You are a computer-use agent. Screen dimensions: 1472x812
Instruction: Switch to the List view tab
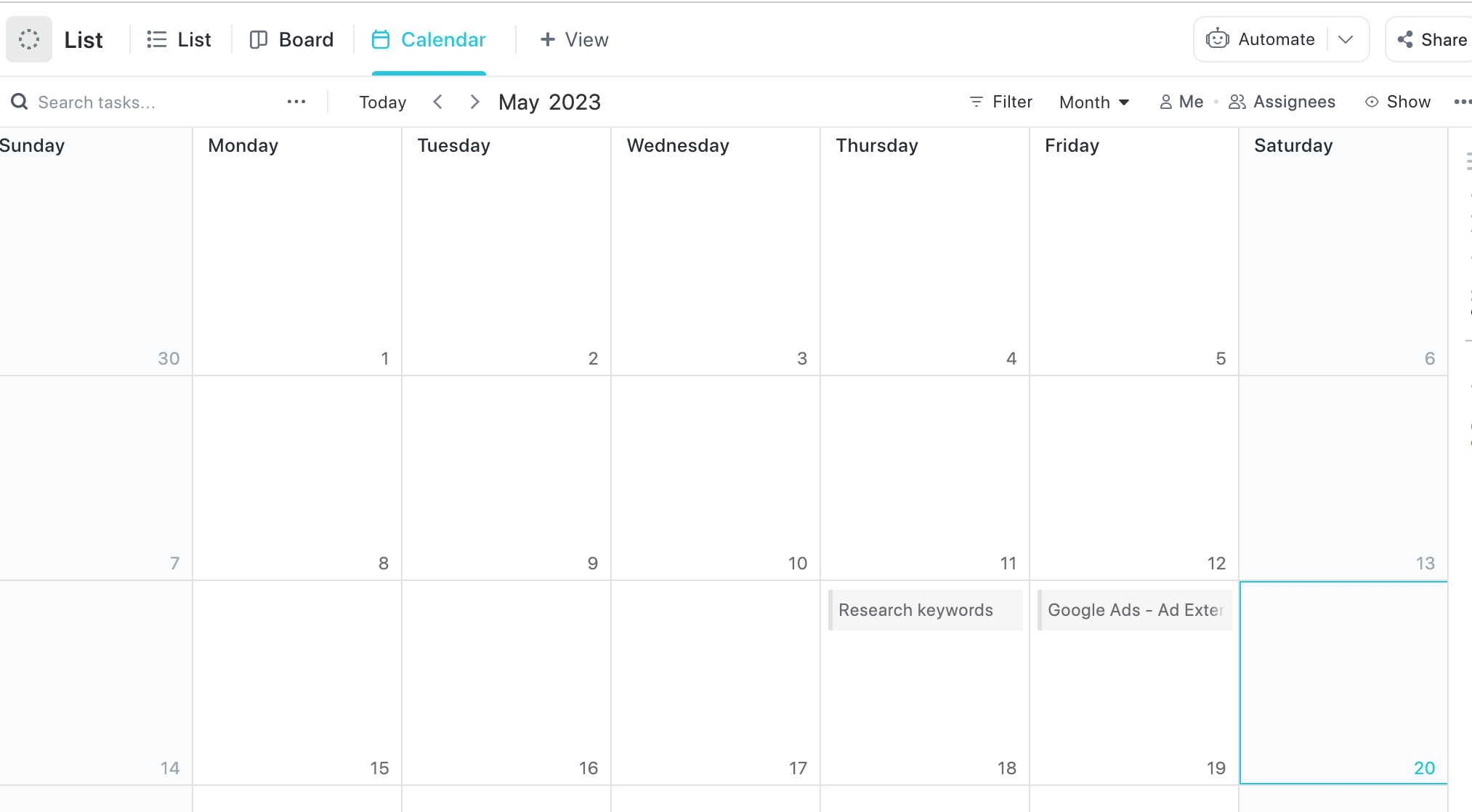179,39
